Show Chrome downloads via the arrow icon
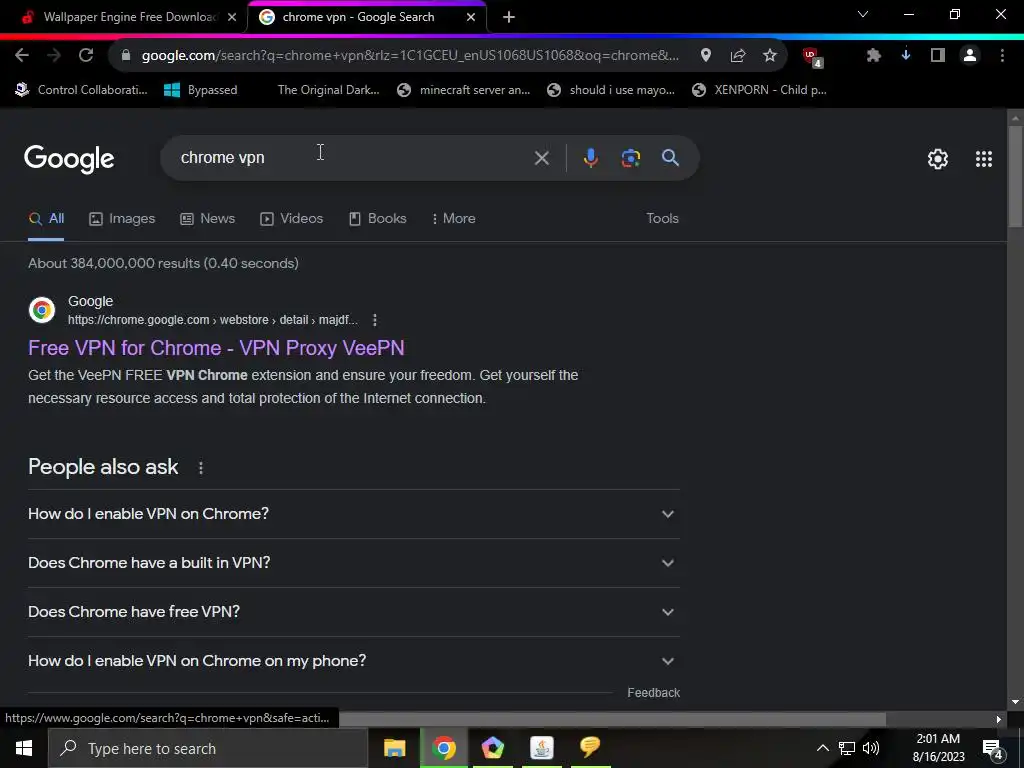This screenshot has height=768, width=1024. pos(906,56)
